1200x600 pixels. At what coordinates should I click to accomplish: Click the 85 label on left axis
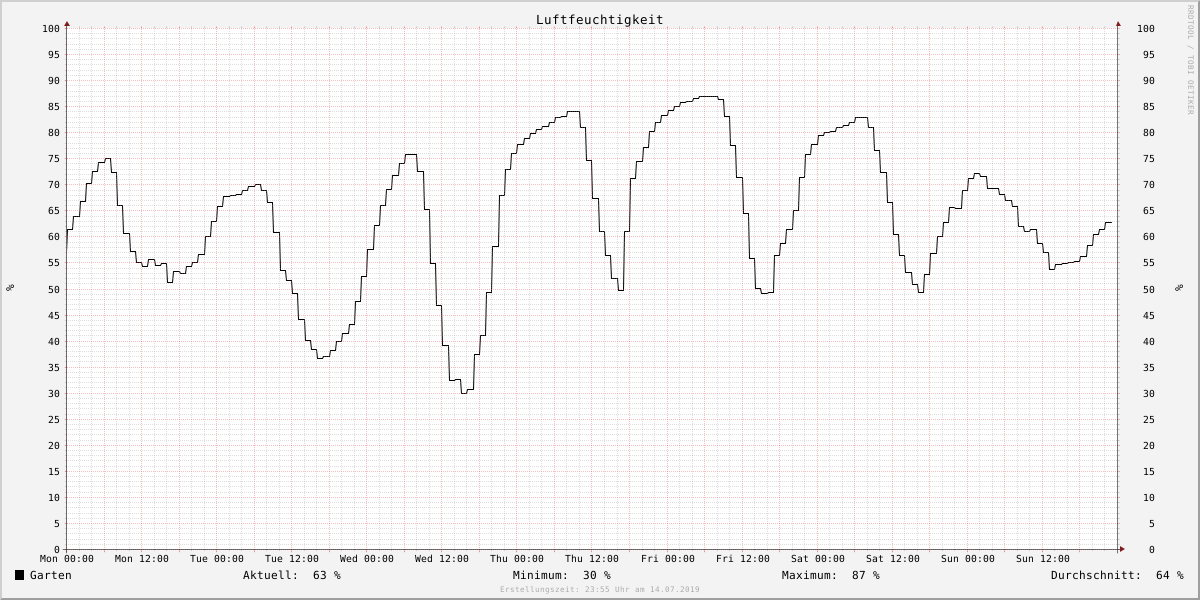click(54, 107)
